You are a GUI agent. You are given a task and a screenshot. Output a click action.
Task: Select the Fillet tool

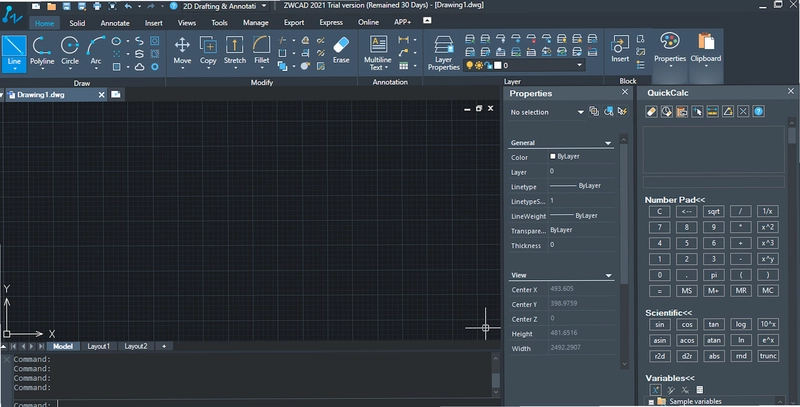point(261,53)
